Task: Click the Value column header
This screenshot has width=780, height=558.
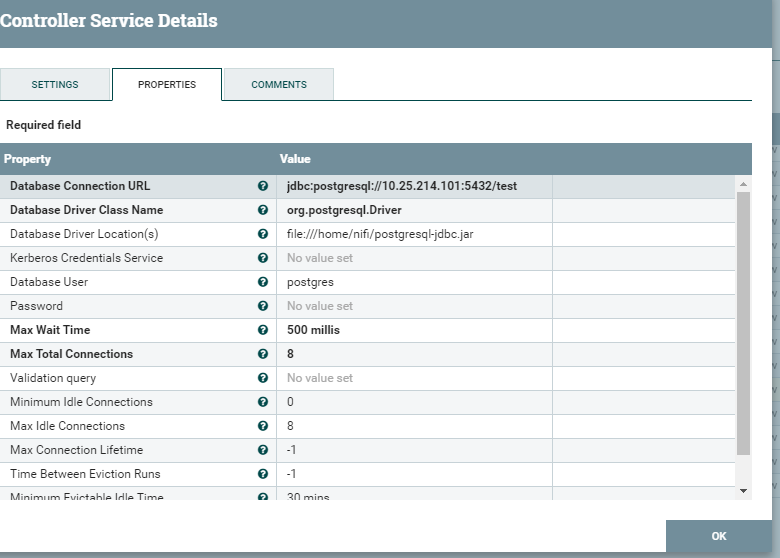Action: click(x=295, y=159)
